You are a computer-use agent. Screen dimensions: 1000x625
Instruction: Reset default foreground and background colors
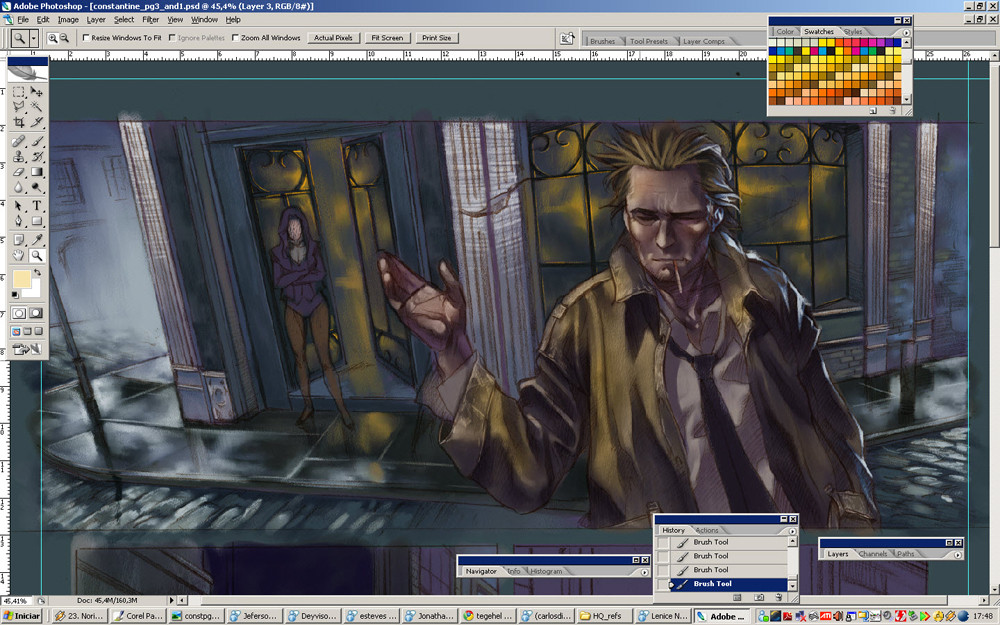pyautogui.click(x=15, y=295)
